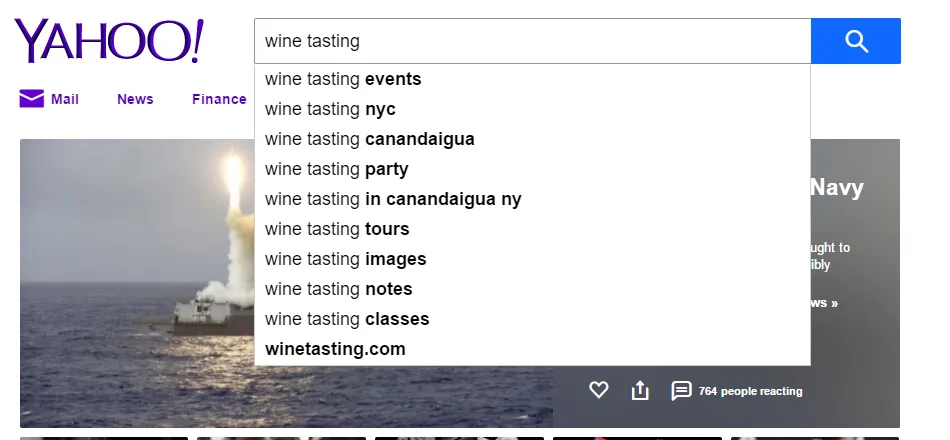Choose the "wine tasting tours" suggestion
950x440 pixels.
[x=532, y=229]
